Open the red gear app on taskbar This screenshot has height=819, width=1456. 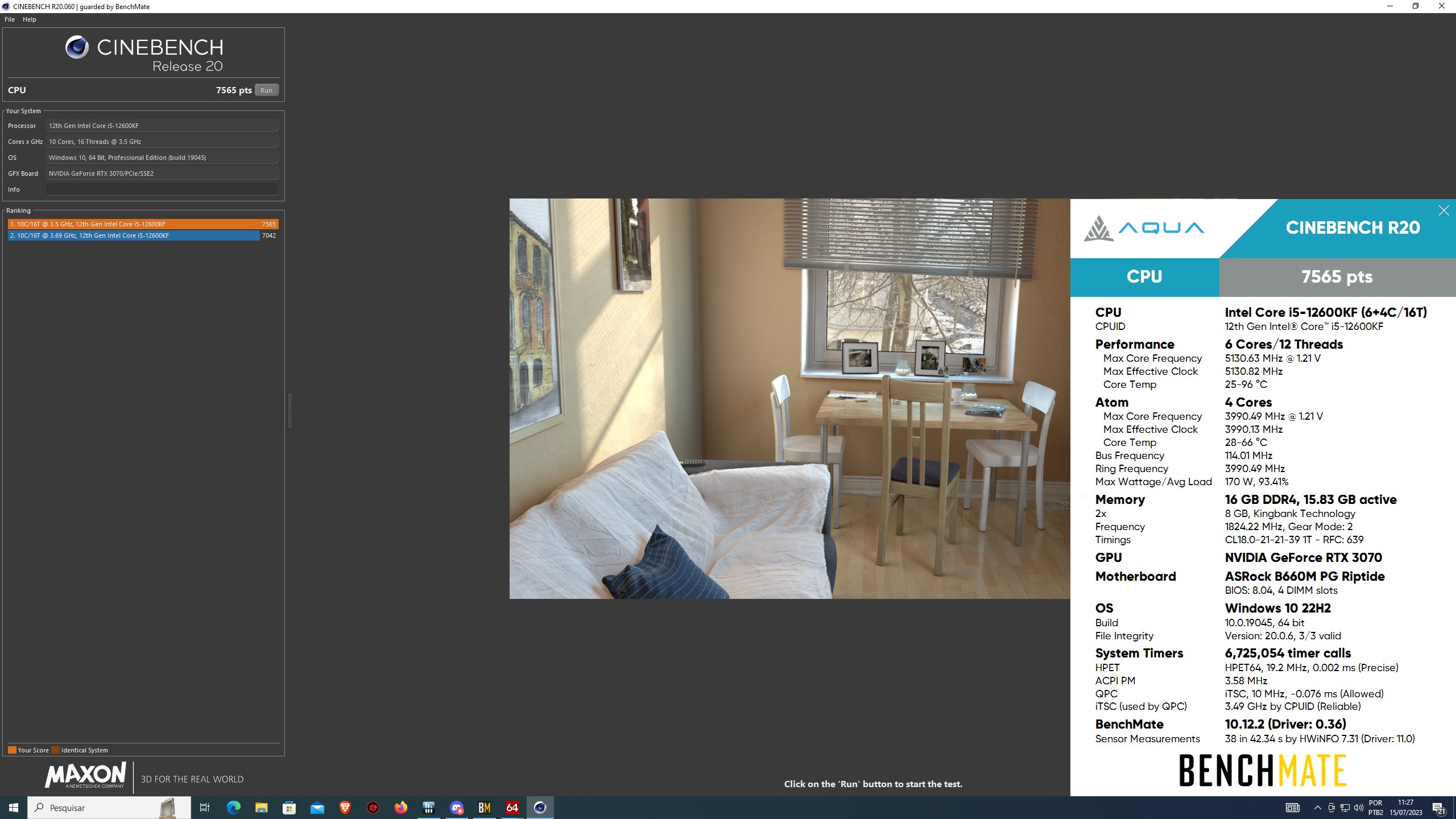click(373, 808)
